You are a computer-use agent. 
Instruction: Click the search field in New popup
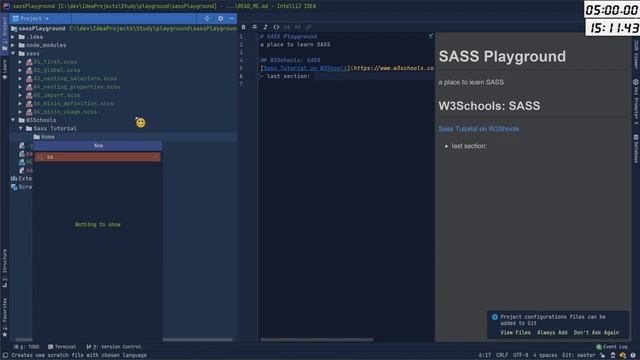98,157
